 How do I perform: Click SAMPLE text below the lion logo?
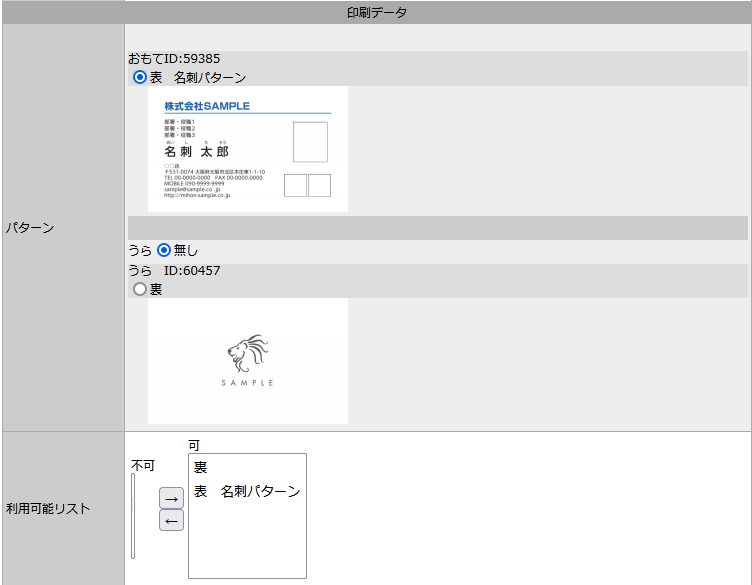point(247,383)
